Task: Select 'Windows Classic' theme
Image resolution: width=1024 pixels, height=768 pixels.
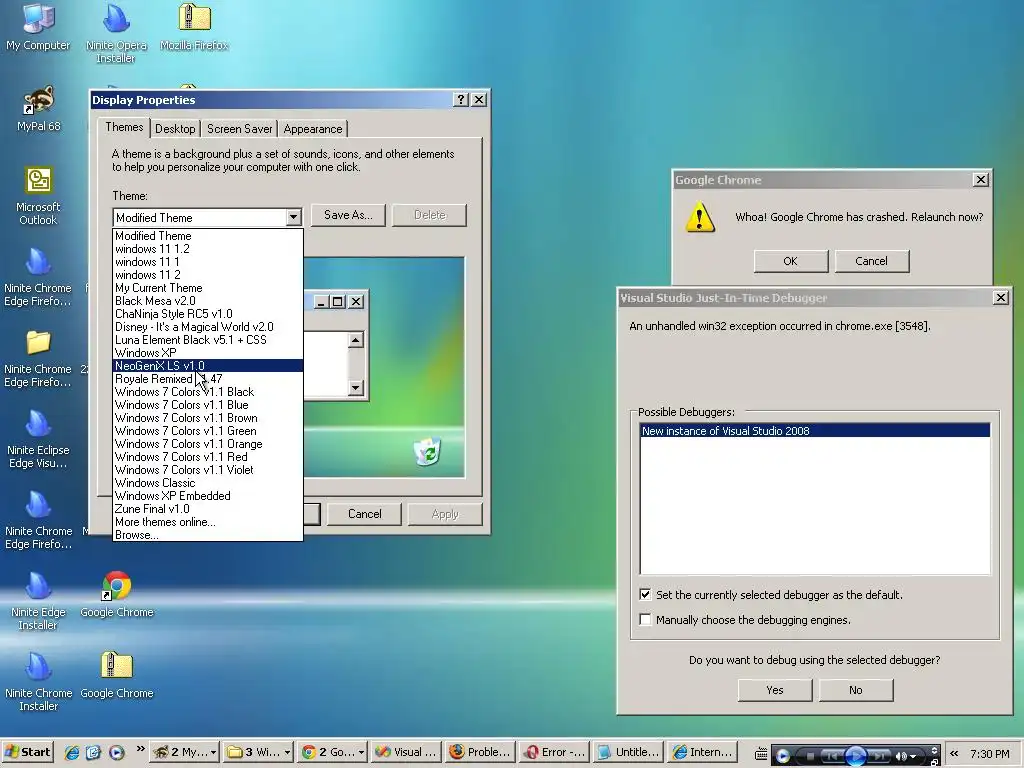Action: tap(208, 483)
